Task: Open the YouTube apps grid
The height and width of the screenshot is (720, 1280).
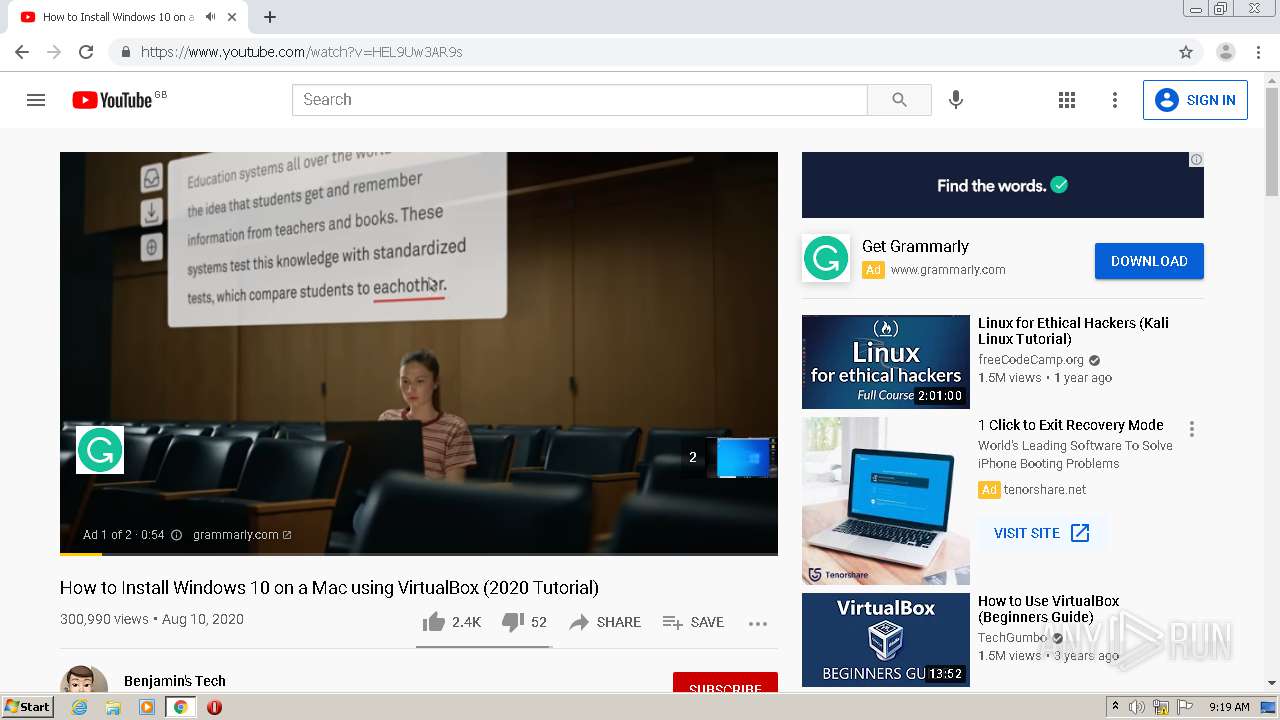Action: [x=1067, y=100]
